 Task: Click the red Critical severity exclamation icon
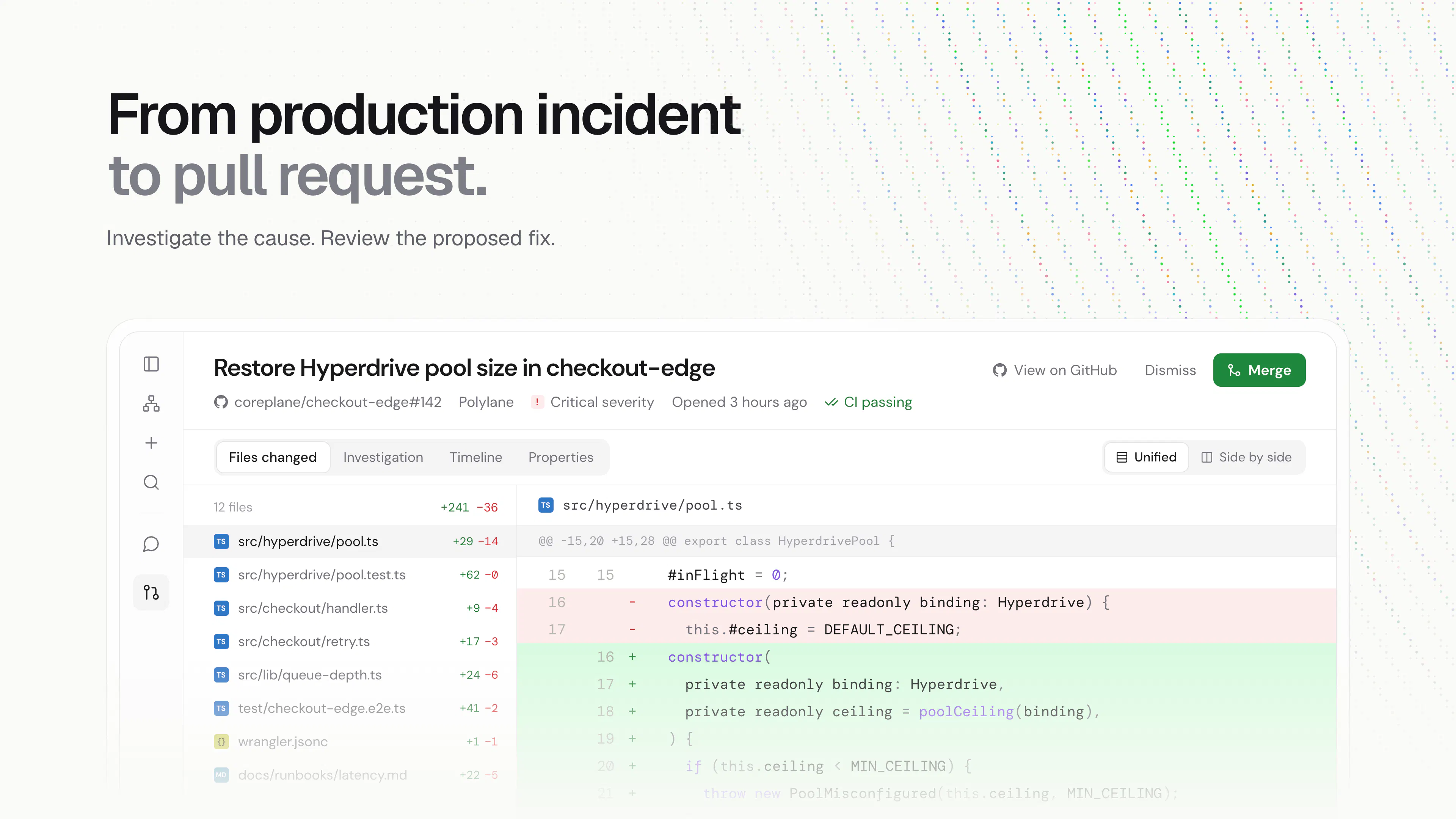click(x=537, y=402)
